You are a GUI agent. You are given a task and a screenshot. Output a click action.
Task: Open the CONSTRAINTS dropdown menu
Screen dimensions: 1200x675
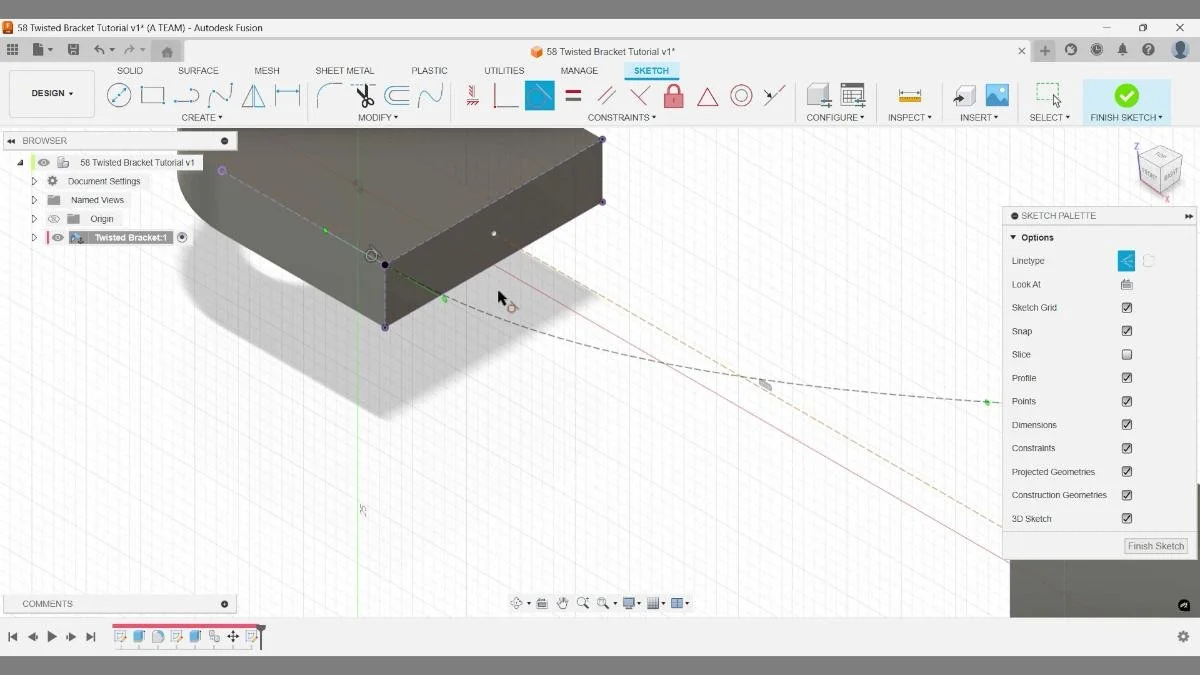(x=621, y=117)
